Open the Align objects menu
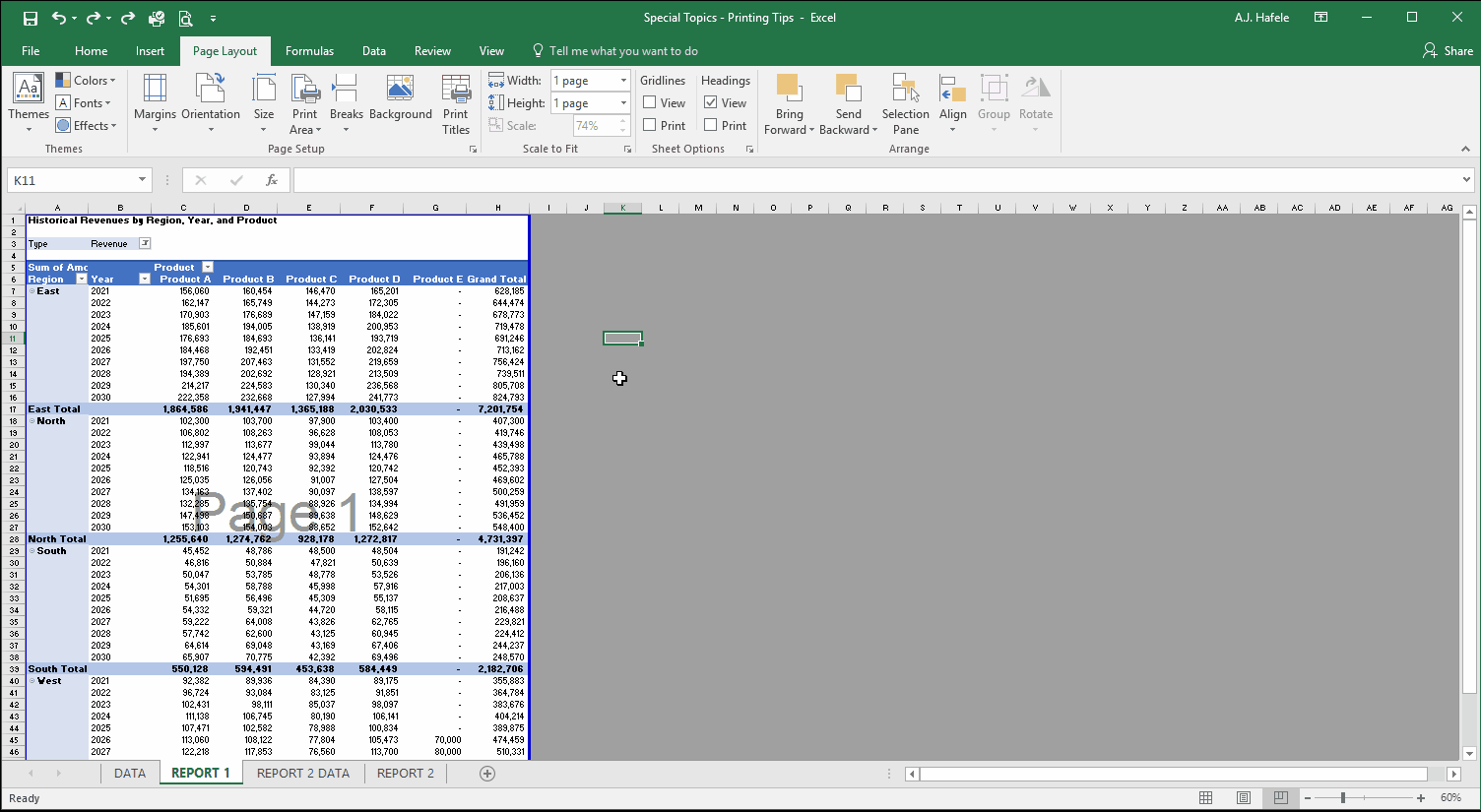This screenshot has height=812, width=1481. point(953,104)
